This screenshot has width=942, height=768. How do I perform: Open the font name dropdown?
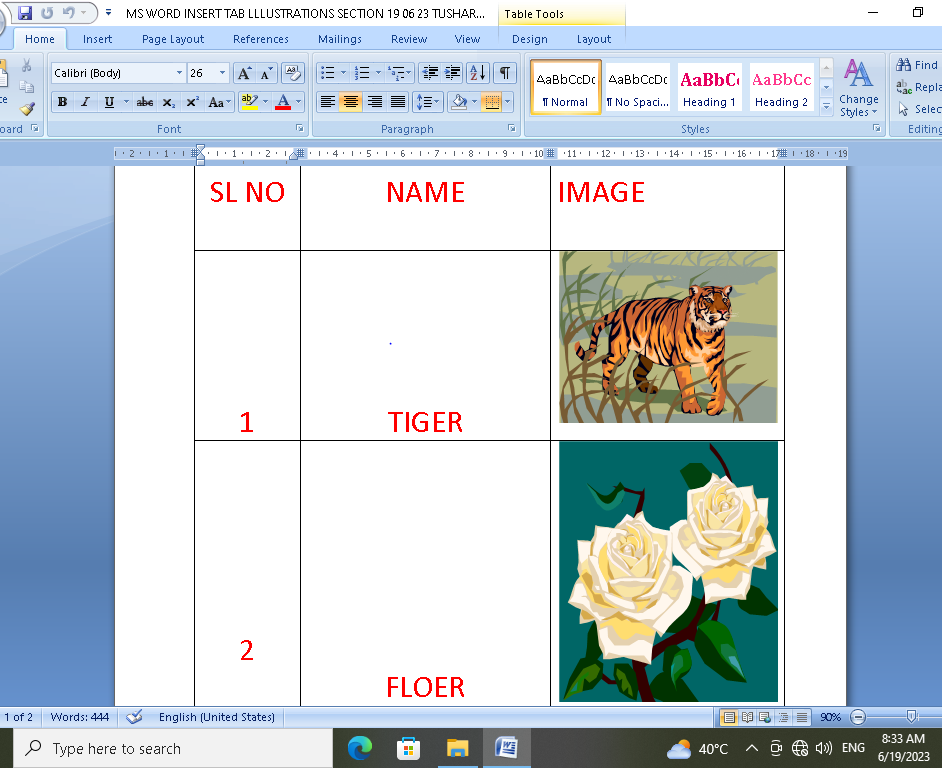pyautogui.click(x=180, y=73)
